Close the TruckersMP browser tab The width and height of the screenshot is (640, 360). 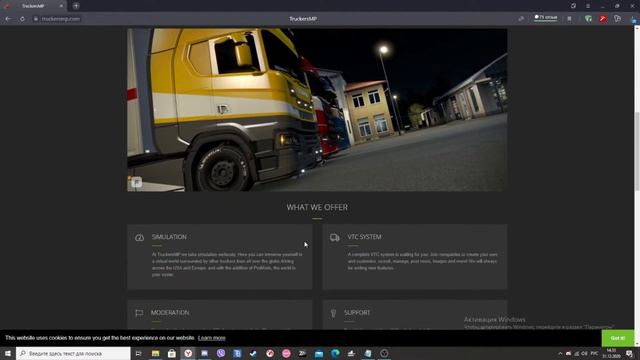[x=61, y=6]
